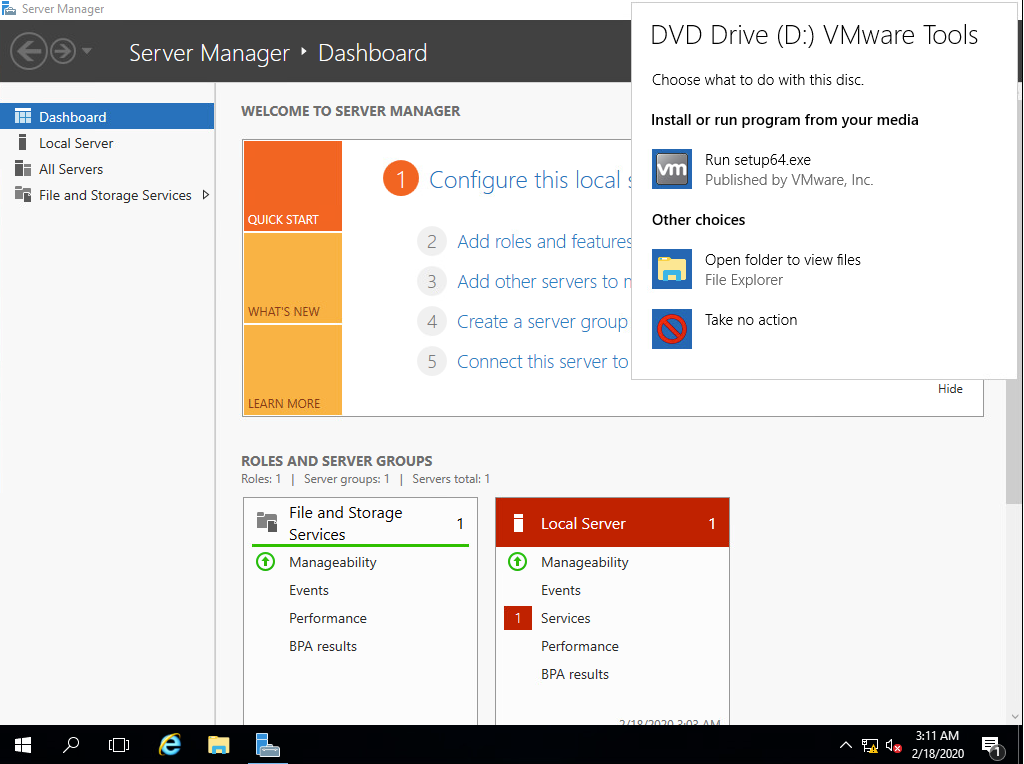Show hidden system tray icons chevron
This screenshot has width=1024, height=764.
click(846, 745)
